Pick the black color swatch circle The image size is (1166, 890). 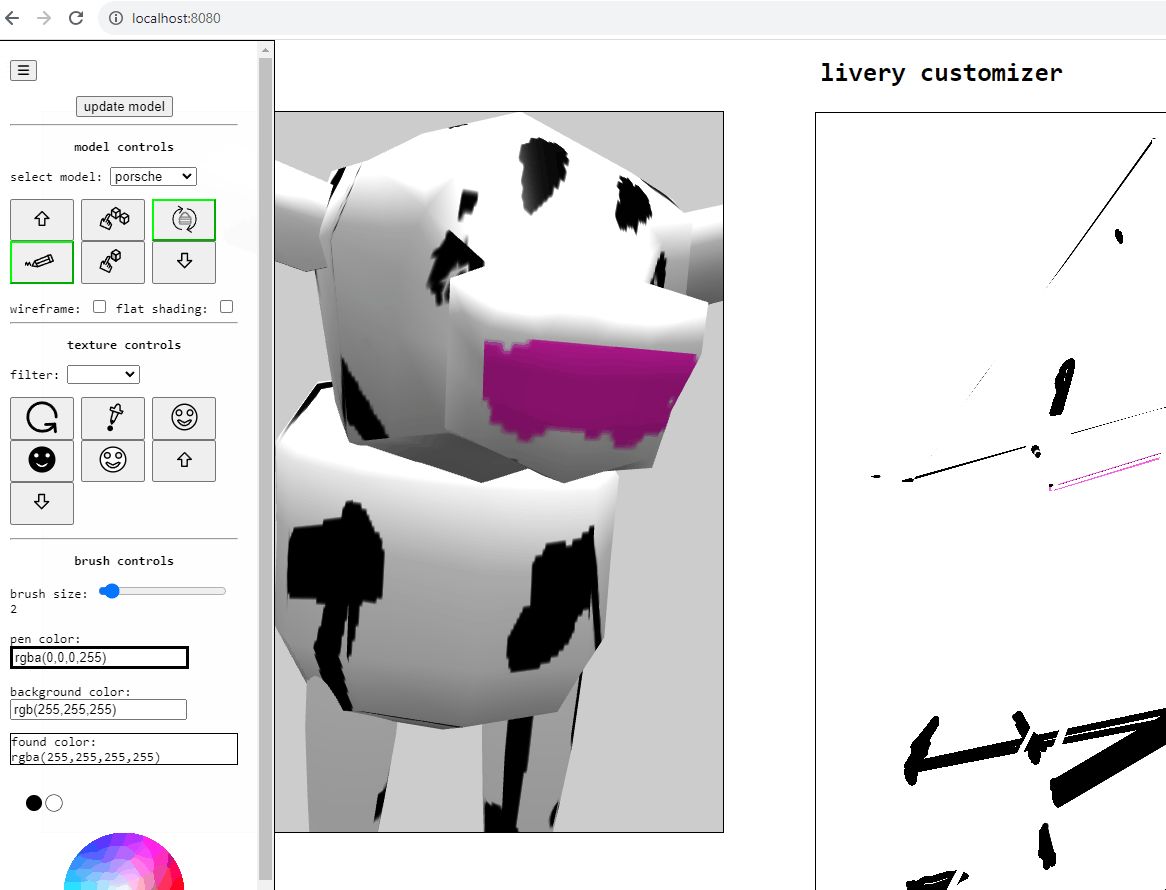pos(33,803)
